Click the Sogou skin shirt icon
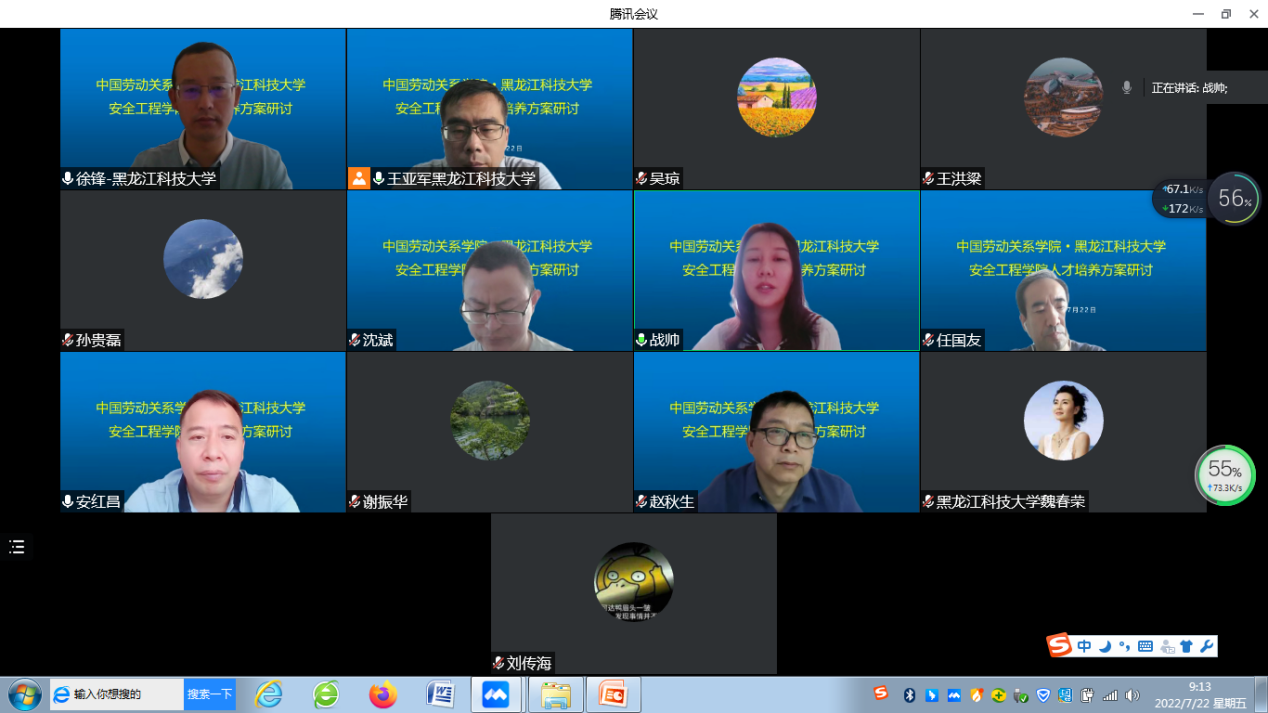The height and width of the screenshot is (713, 1268). point(1186,646)
